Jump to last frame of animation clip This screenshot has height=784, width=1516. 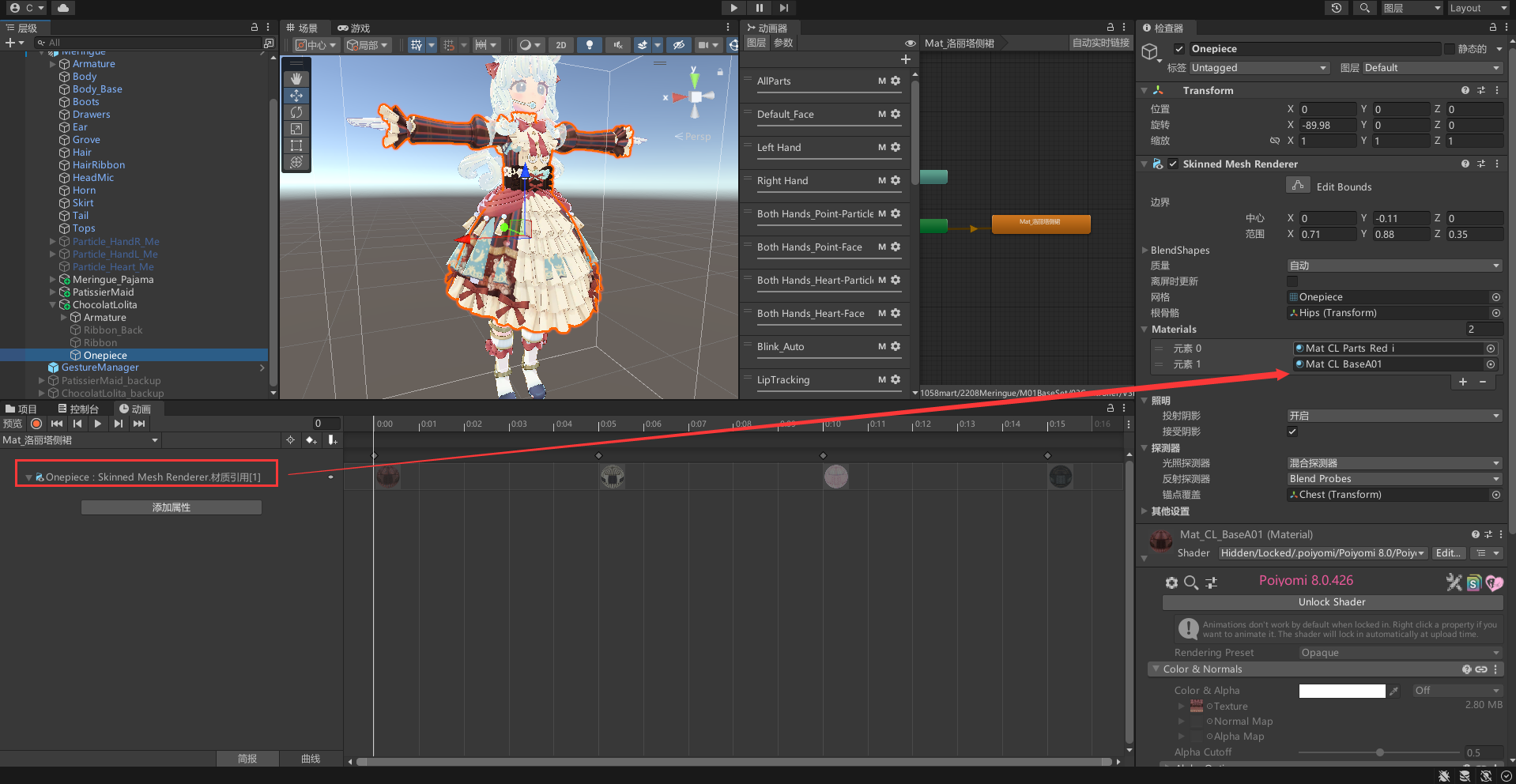[139, 424]
